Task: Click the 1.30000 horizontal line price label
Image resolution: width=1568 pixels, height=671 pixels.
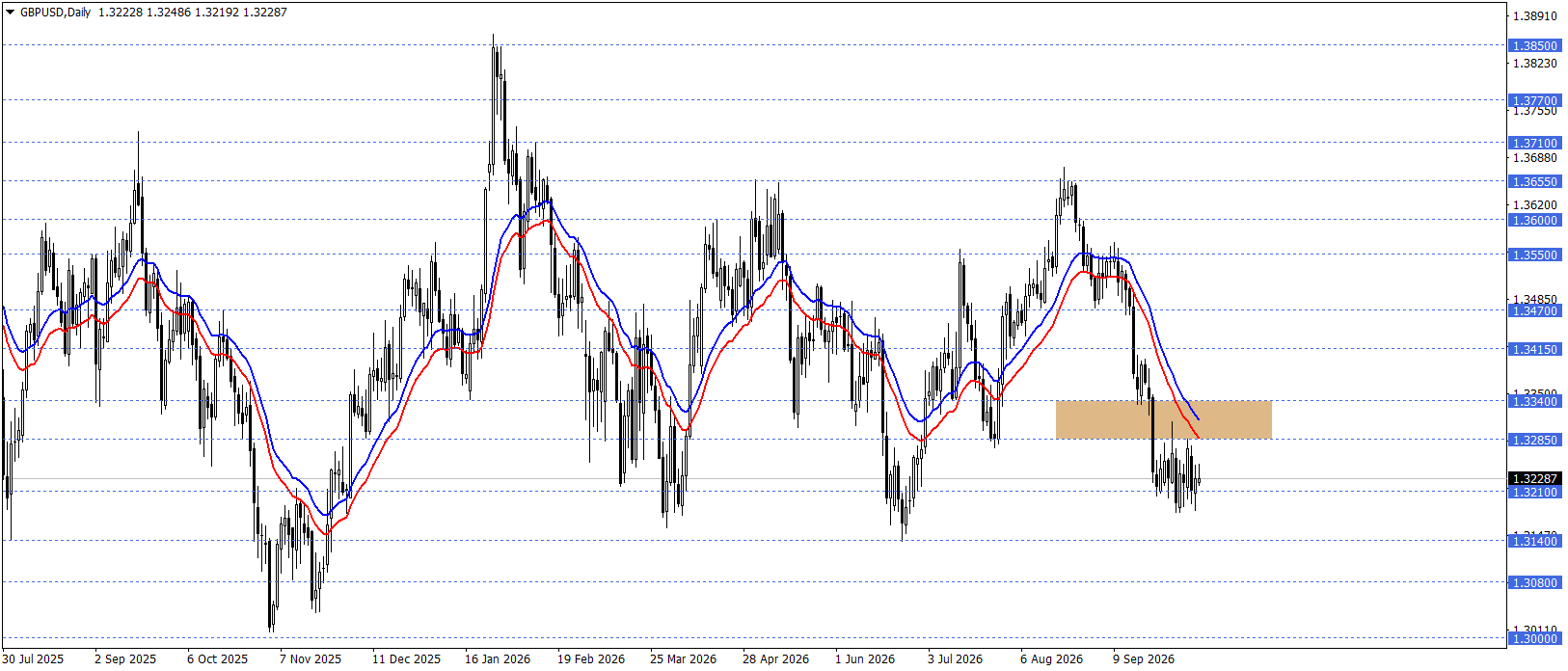Action: tap(1534, 638)
